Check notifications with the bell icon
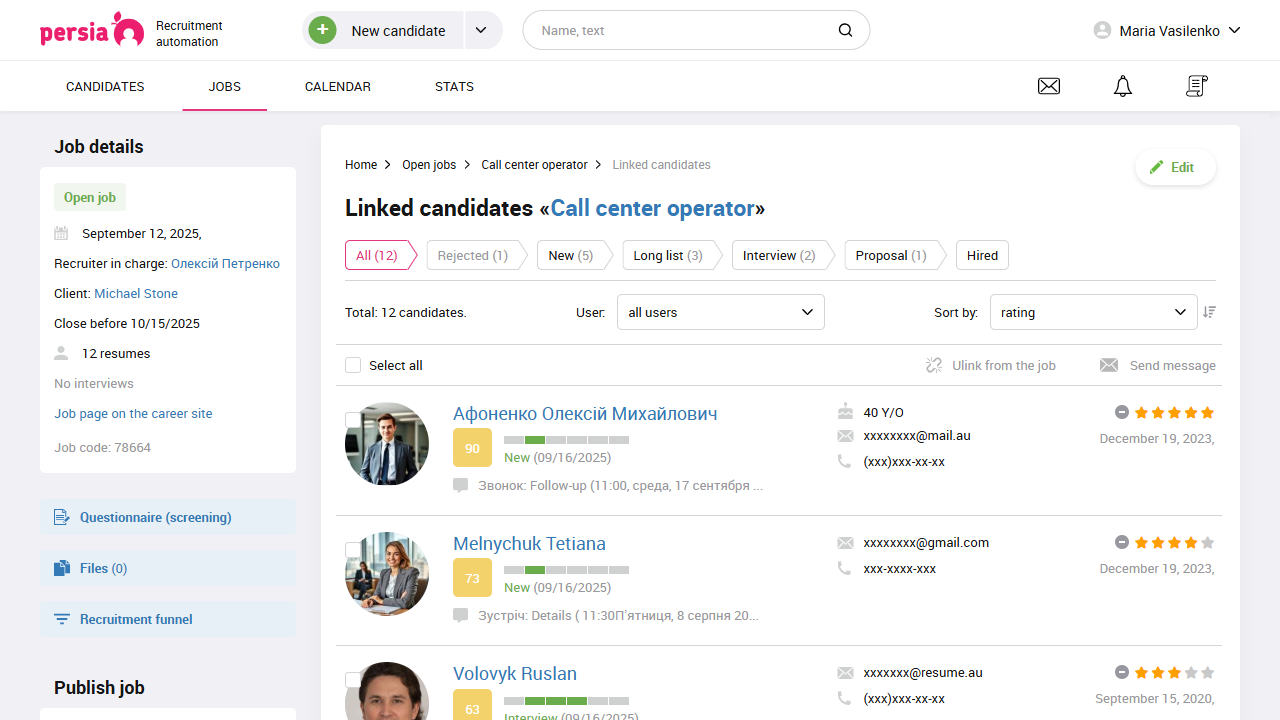 click(1122, 86)
